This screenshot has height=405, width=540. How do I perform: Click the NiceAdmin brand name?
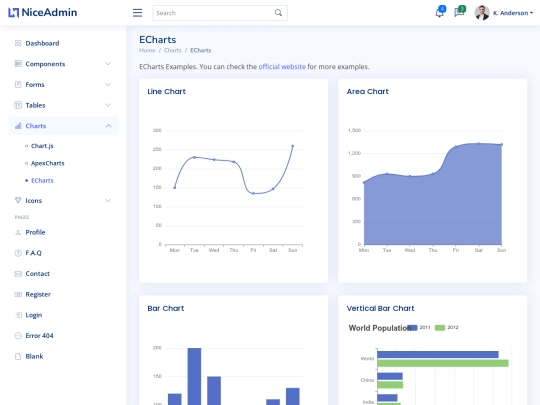[49, 13]
